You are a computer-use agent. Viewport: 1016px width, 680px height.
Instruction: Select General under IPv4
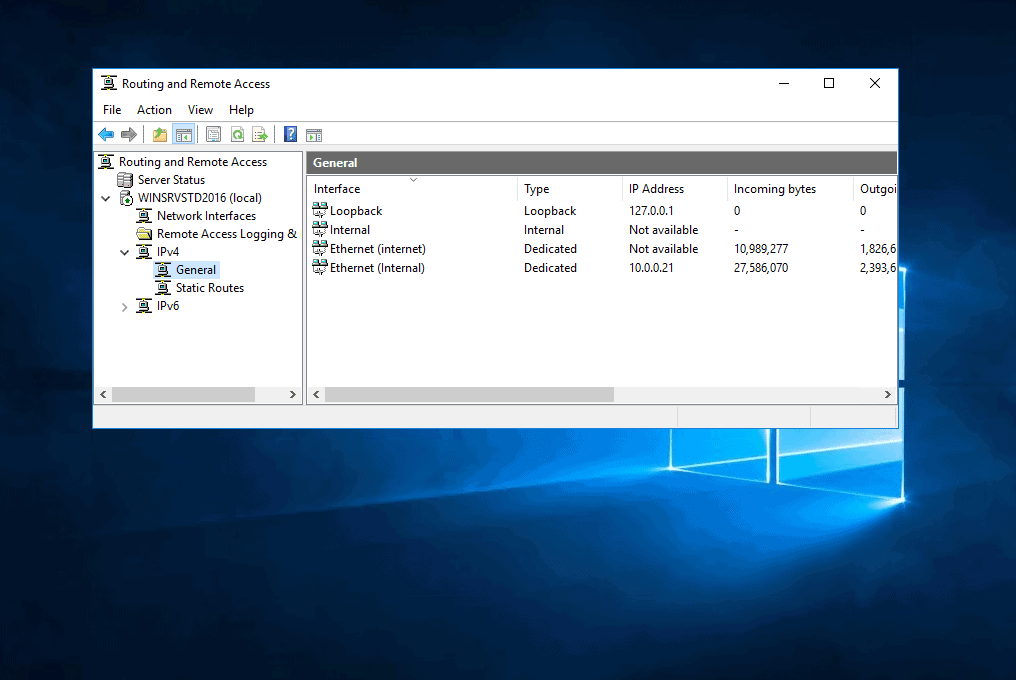click(196, 270)
